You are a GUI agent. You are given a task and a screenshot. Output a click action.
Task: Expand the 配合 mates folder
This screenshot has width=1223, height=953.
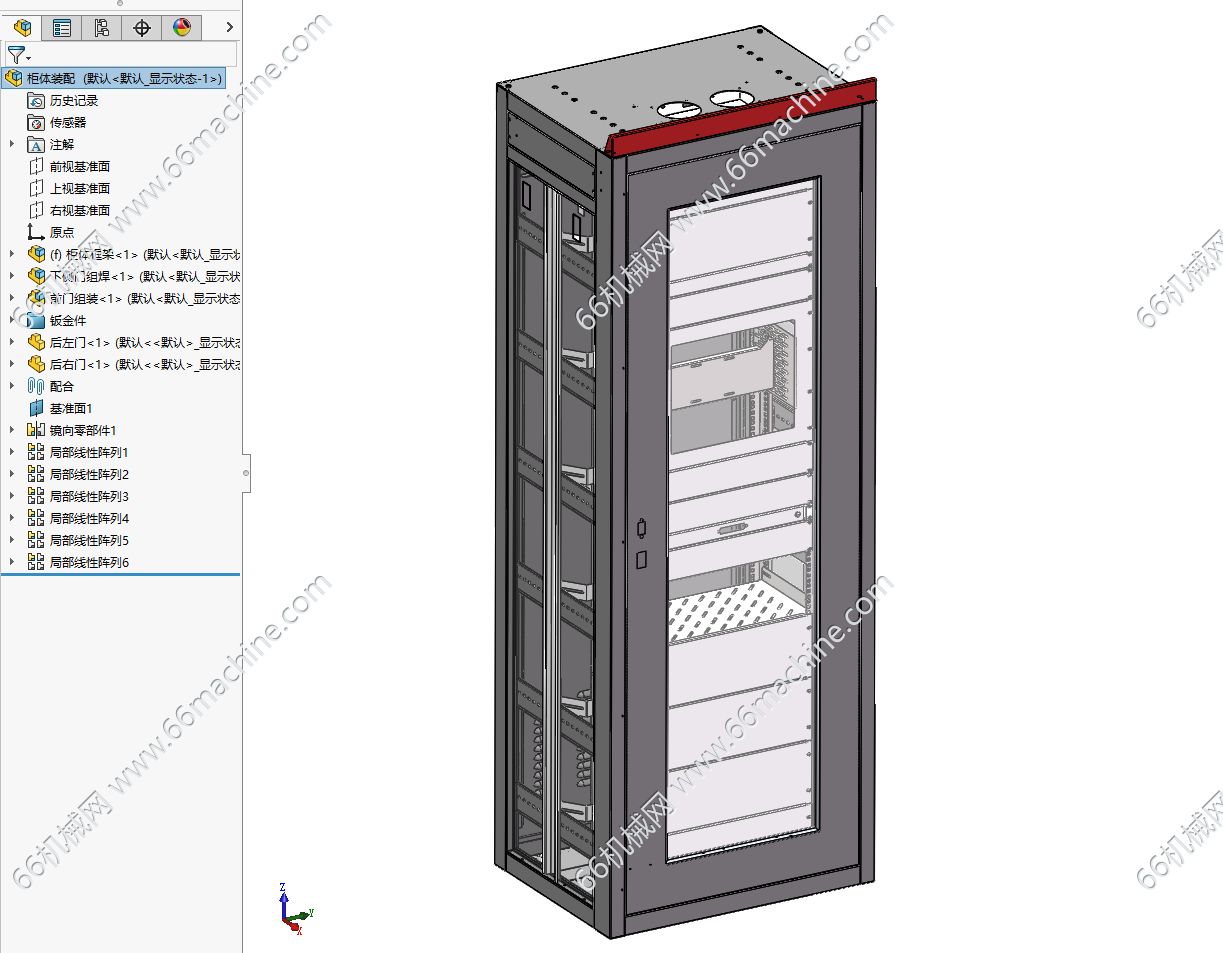(12, 386)
